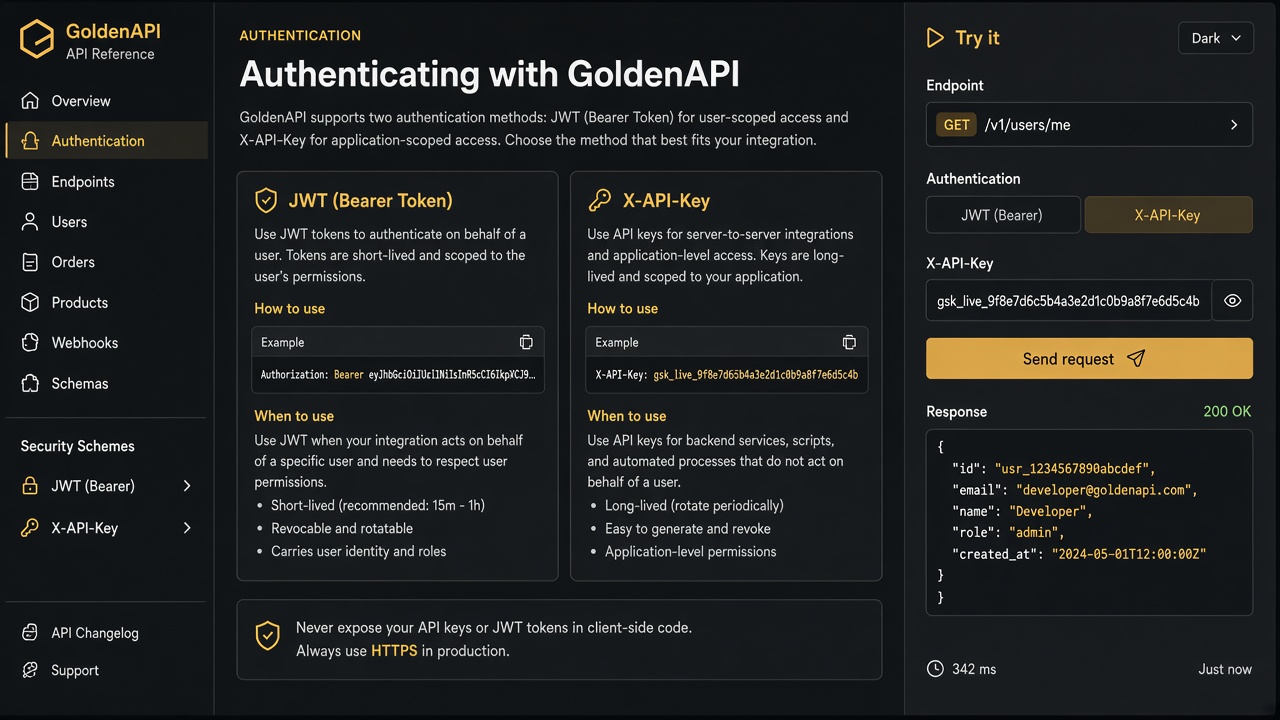This screenshot has height=720, width=1280.
Task: Click "Carries user identity and roles" bullet
Action: pyautogui.click(x=359, y=551)
